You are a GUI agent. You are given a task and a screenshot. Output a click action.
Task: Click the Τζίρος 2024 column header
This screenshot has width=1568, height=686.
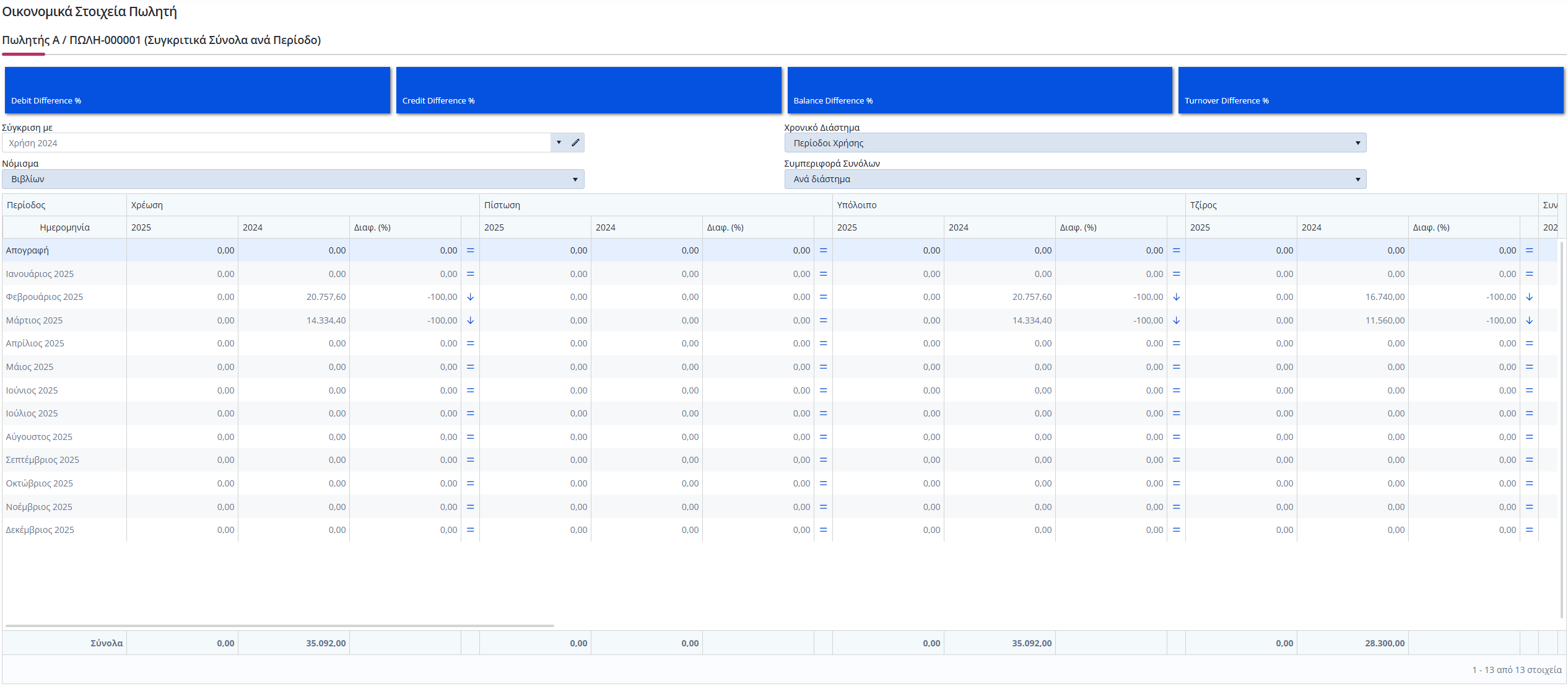coord(1352,227)
